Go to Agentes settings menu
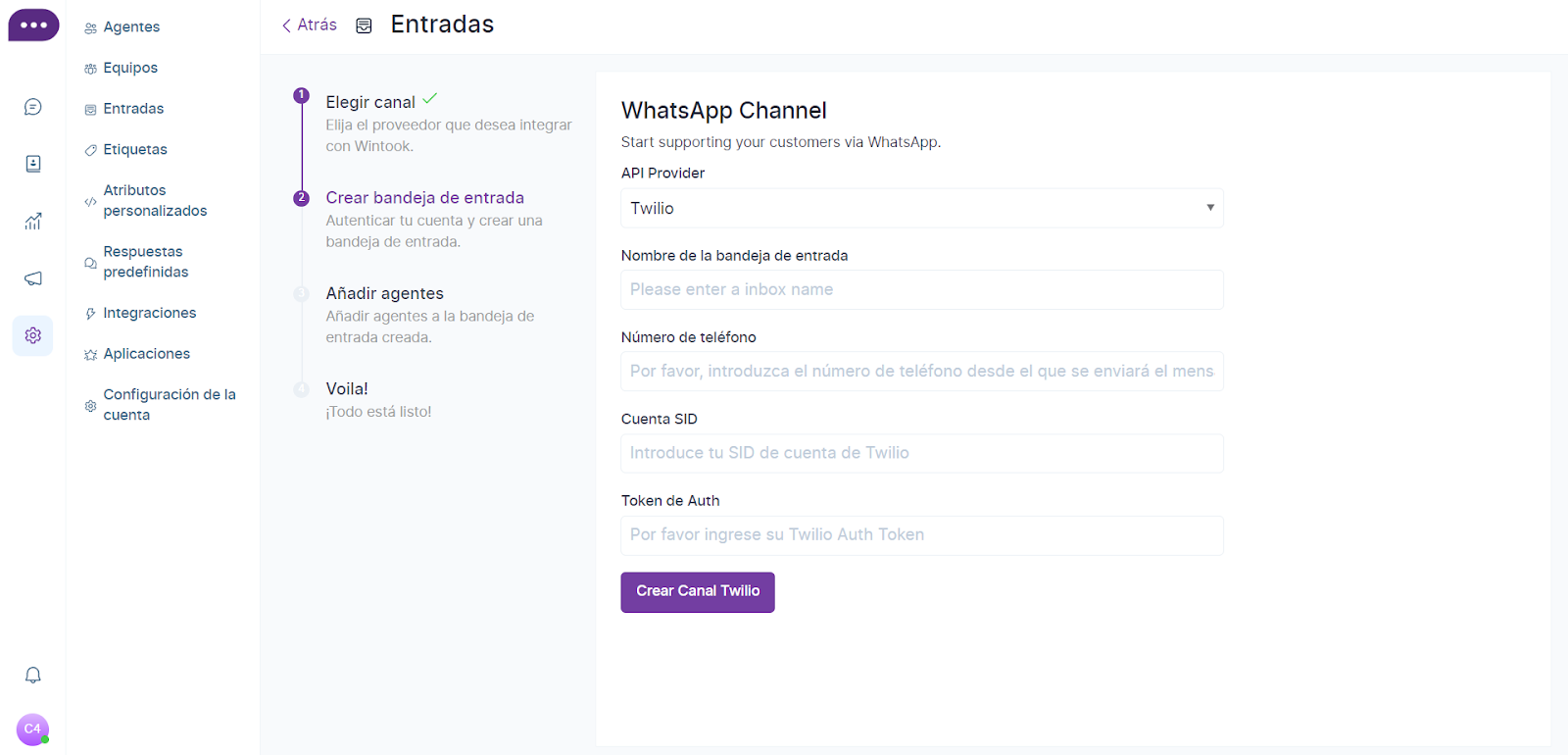 pyautogui.click(x=131, y=27)
